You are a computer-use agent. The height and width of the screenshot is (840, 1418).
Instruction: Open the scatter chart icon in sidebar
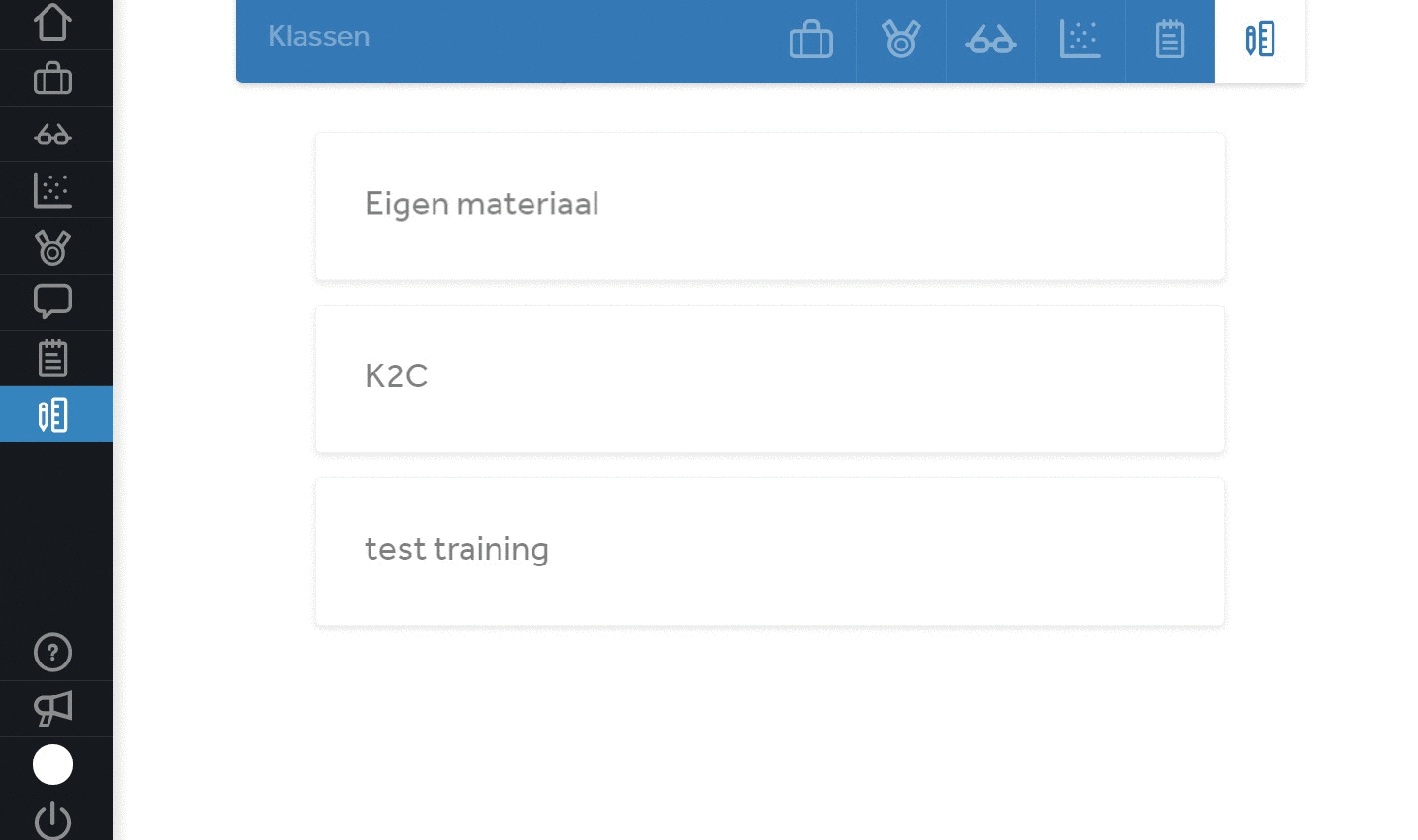coord(52,190)
